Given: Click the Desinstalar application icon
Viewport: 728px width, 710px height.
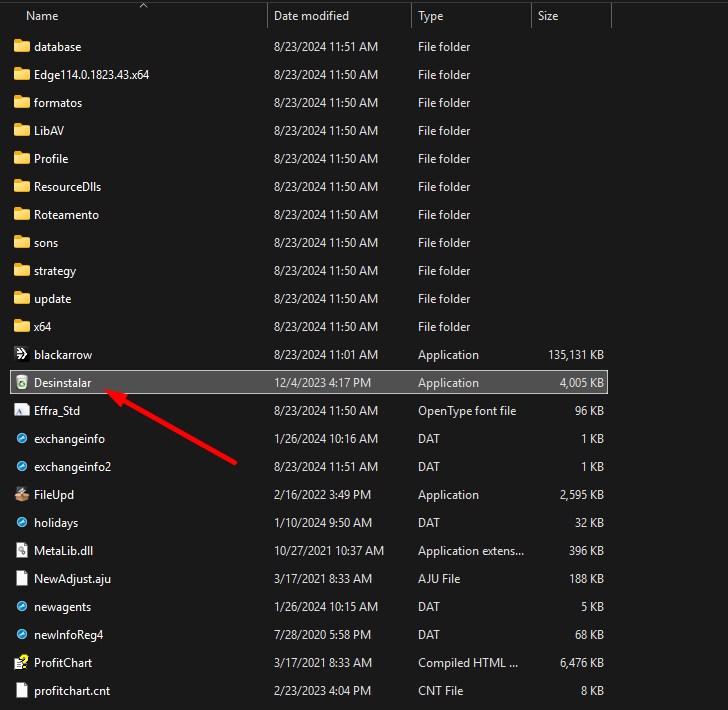Looking at the screenshot, I should tap(22, 383).
